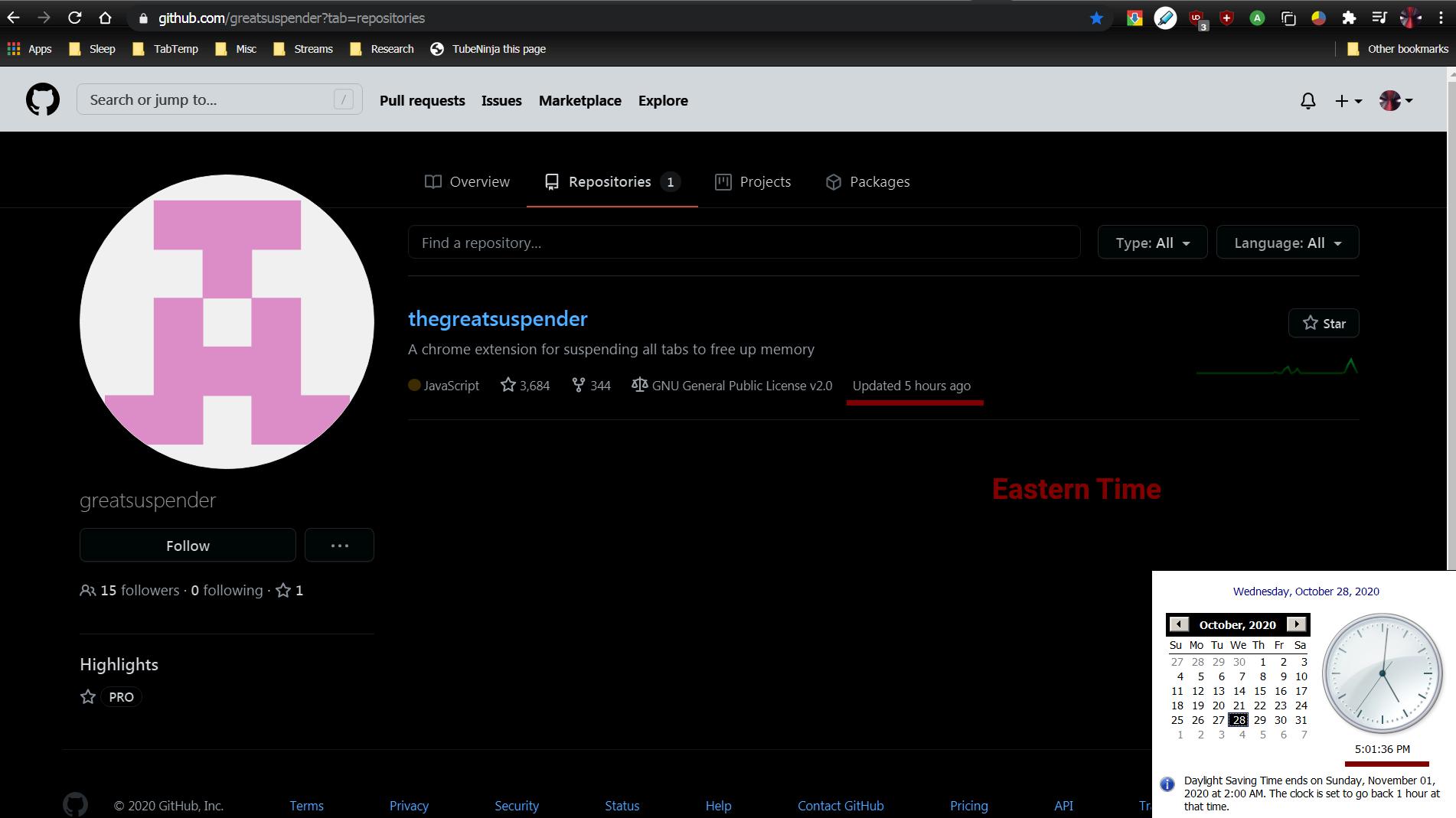
Task: Open the browser home page icon
Action: [x=105, y=18]
